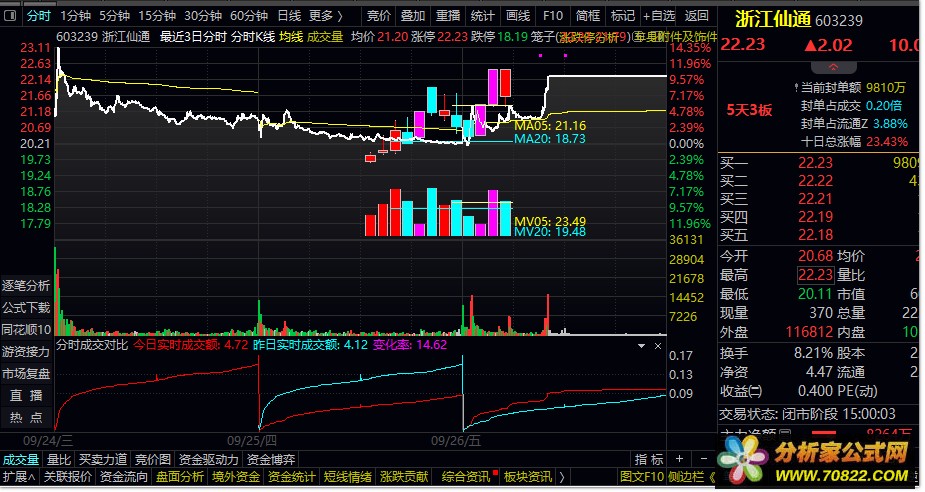Toggle the 成交量 display in chart header
This screenshot has height=492, width=925.
(325, 37)
